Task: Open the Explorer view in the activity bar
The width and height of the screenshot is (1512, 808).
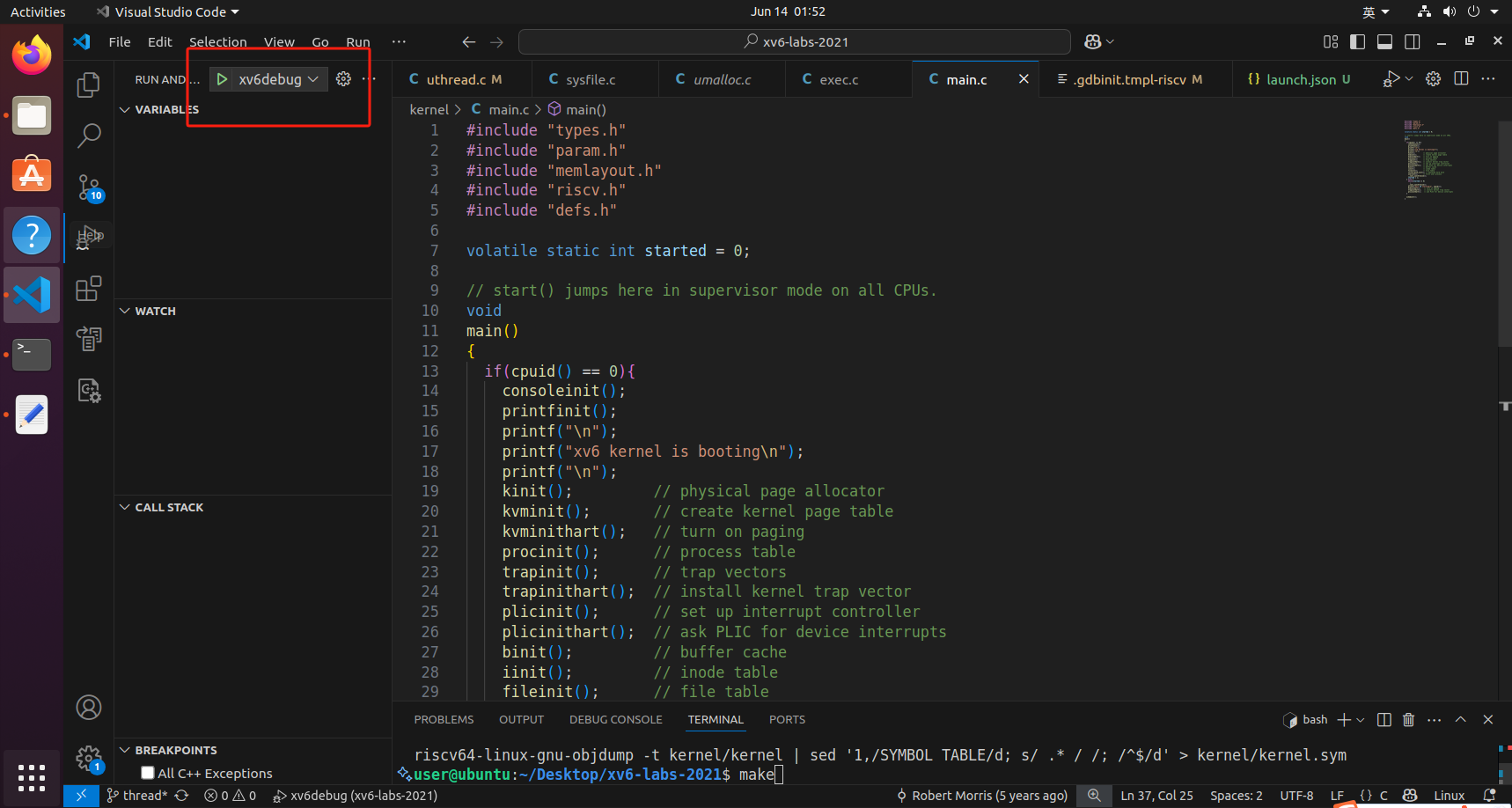Action: tap(88, 84)
